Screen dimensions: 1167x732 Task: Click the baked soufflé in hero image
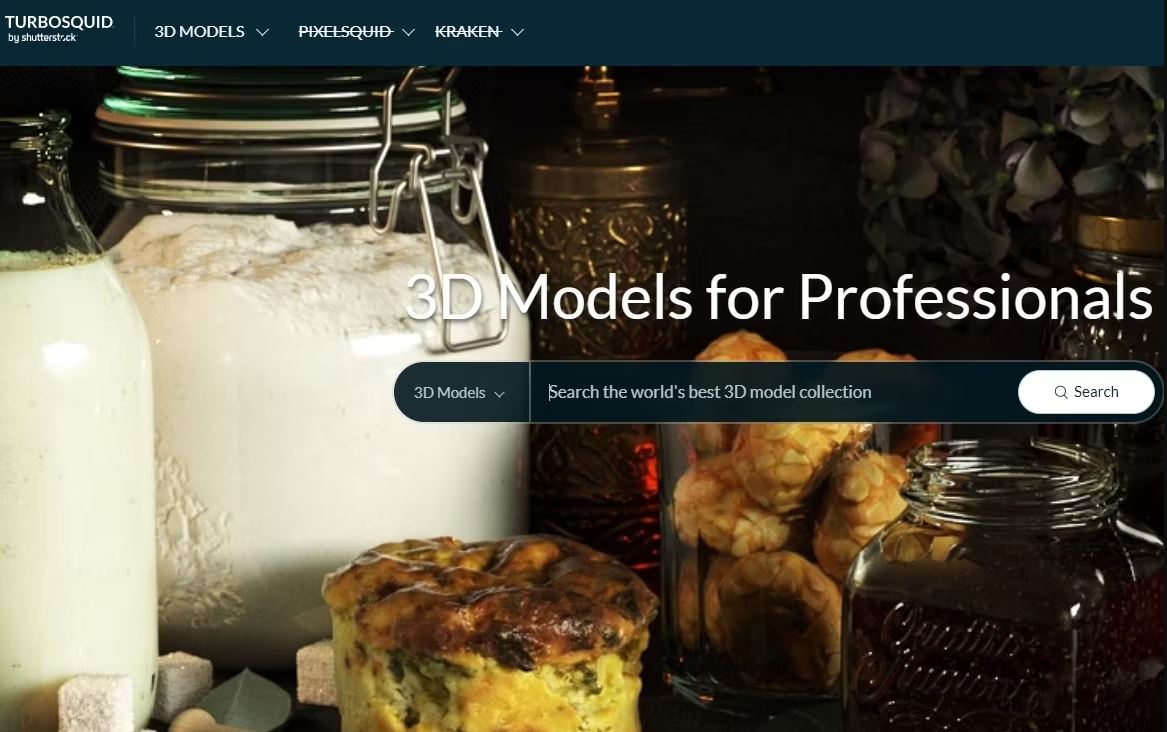tap(490, 632)
